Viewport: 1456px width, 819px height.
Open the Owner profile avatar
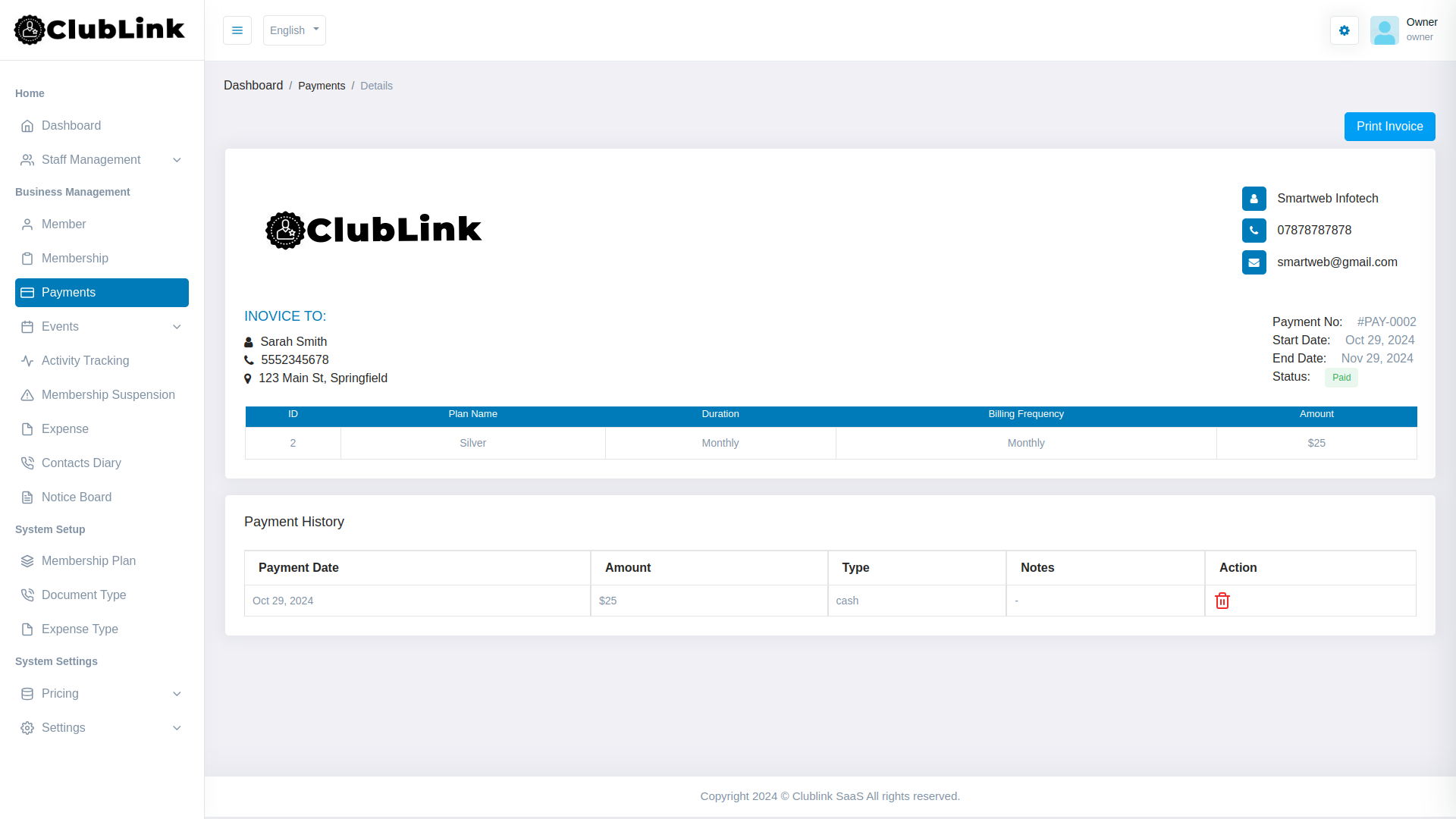[1385, 30]
